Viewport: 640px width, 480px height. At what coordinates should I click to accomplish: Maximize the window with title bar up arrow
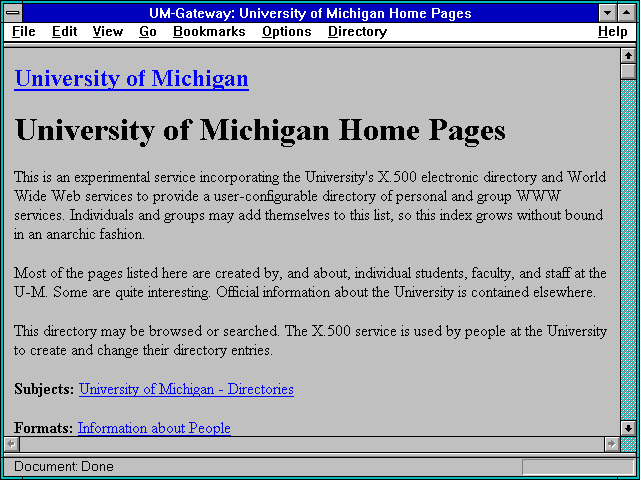click(627, 13)
